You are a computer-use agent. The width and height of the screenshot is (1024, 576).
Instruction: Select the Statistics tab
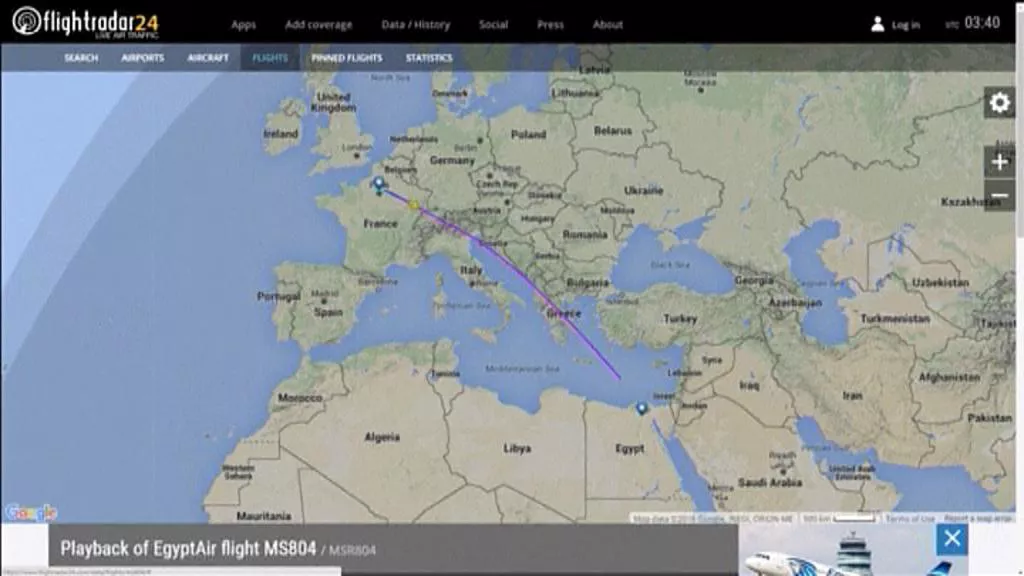pos(429,58)
